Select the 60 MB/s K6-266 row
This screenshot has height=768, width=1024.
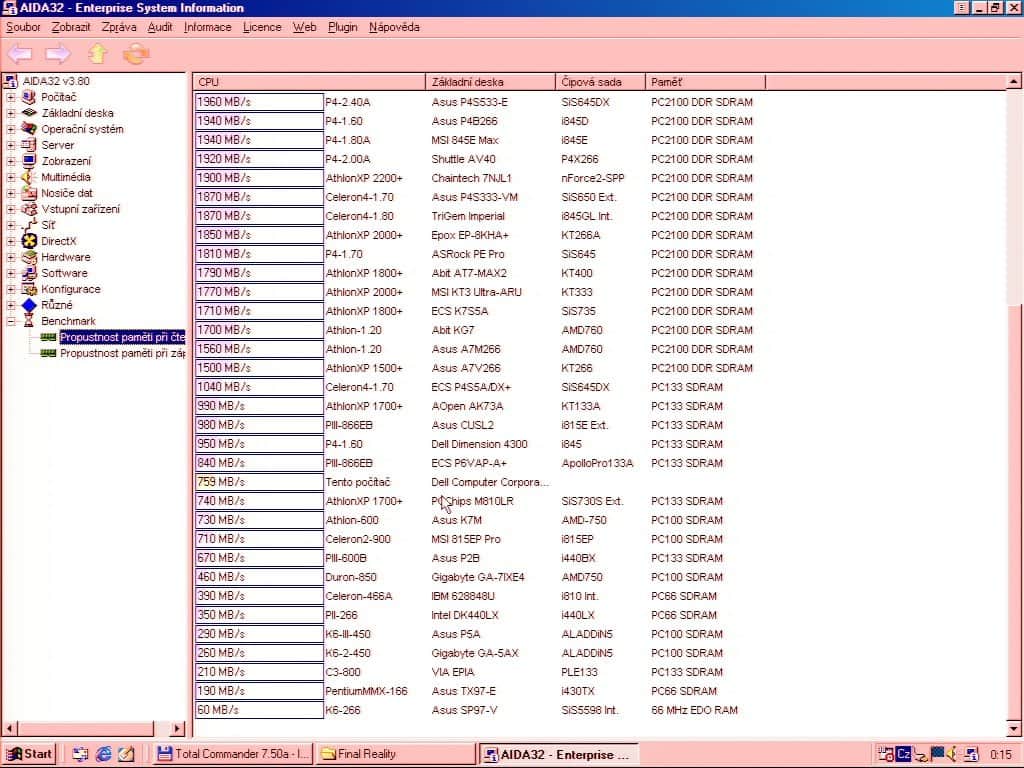tap(480, 710)
